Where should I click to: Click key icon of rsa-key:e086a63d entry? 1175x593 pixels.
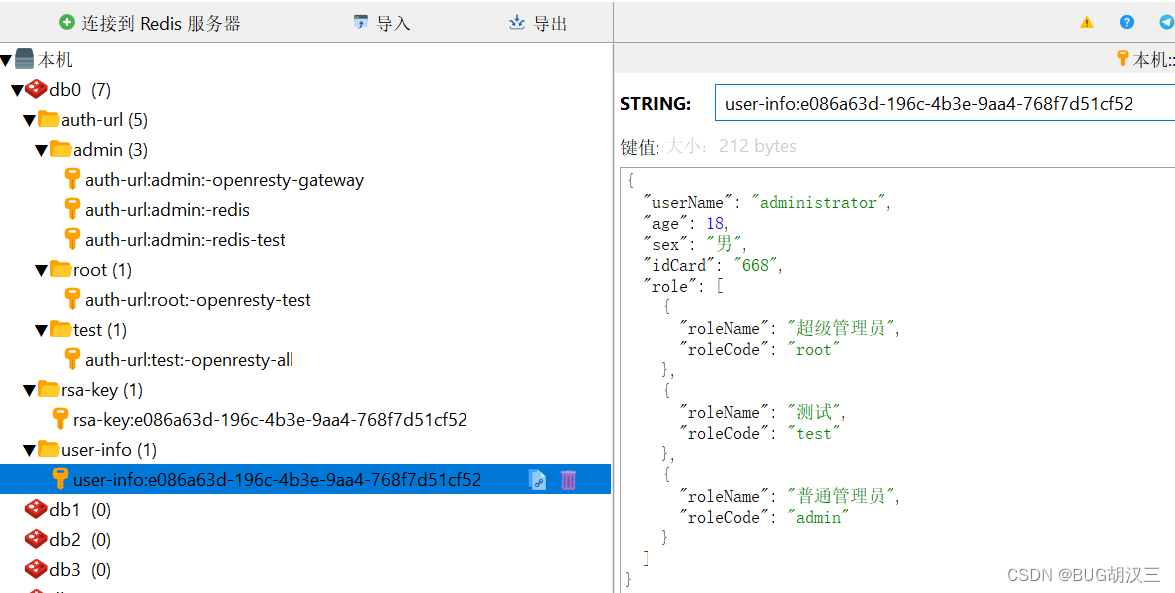[60, 418]
